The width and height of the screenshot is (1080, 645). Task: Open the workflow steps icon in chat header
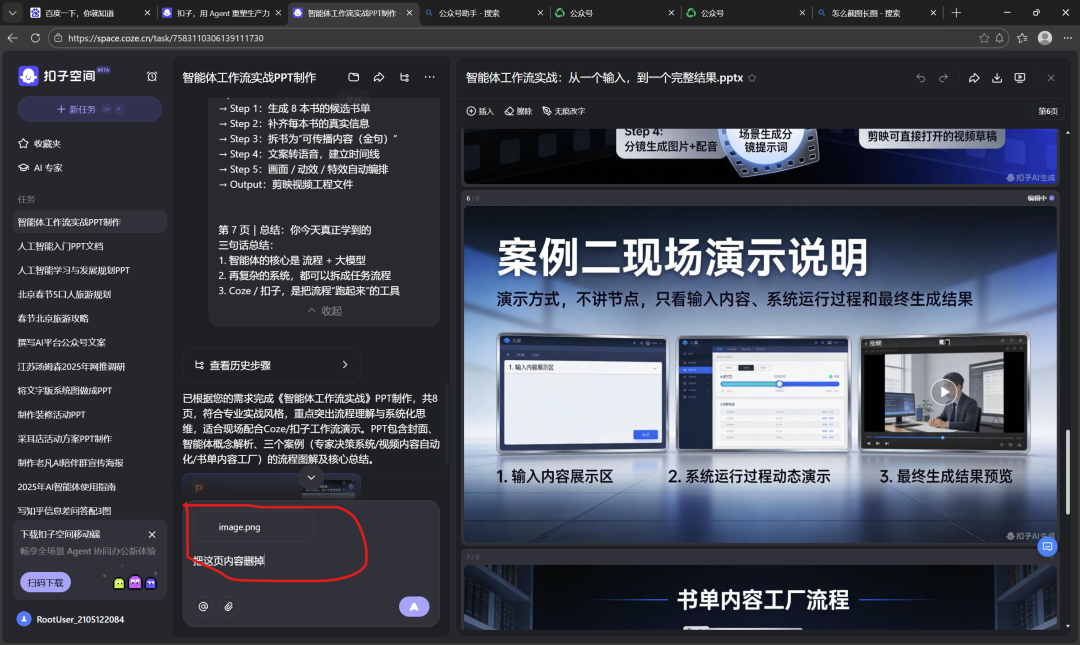tap(404, 77)
